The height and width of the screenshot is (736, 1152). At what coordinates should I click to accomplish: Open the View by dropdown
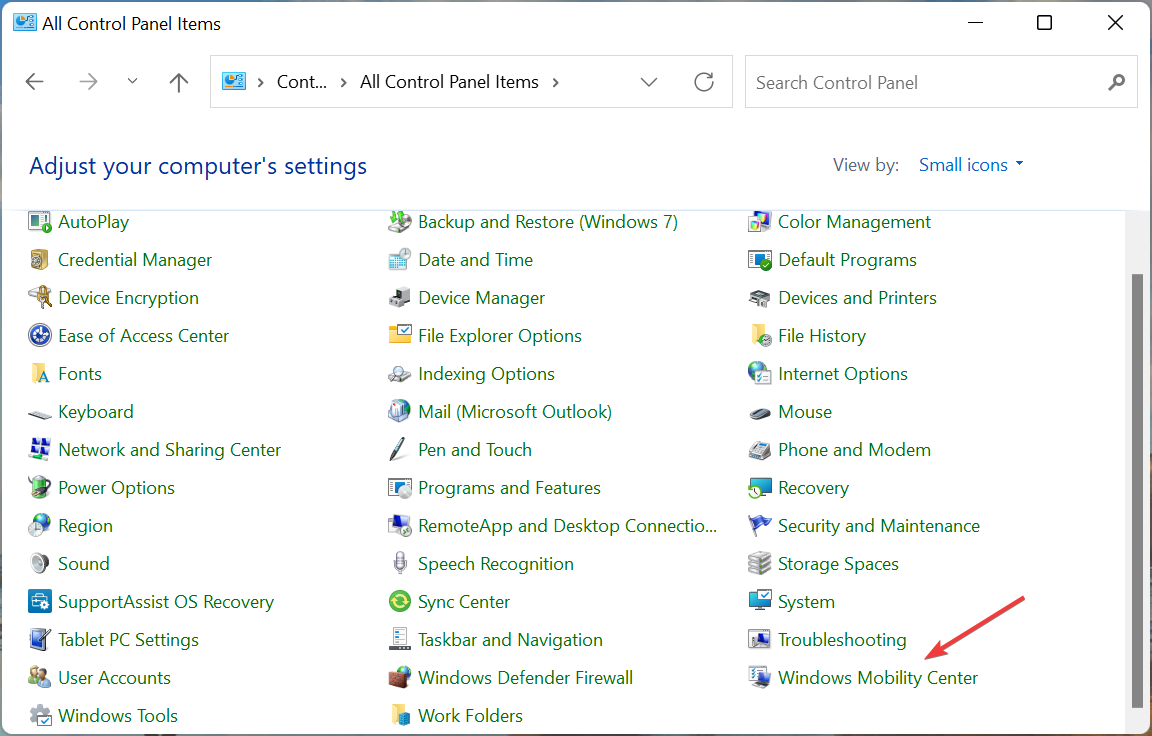point(969,164)
